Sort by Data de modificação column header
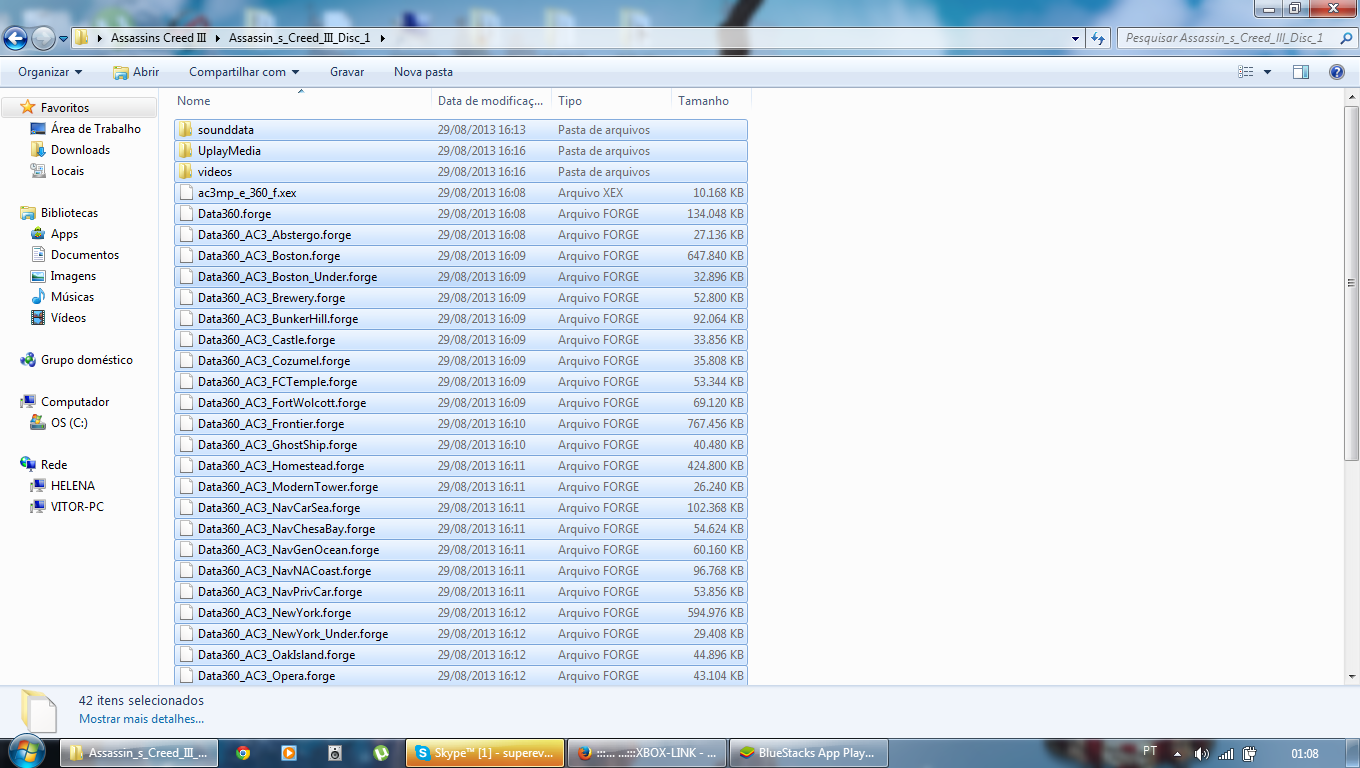The image size is (1360, 768). click(x=492, y=101)
